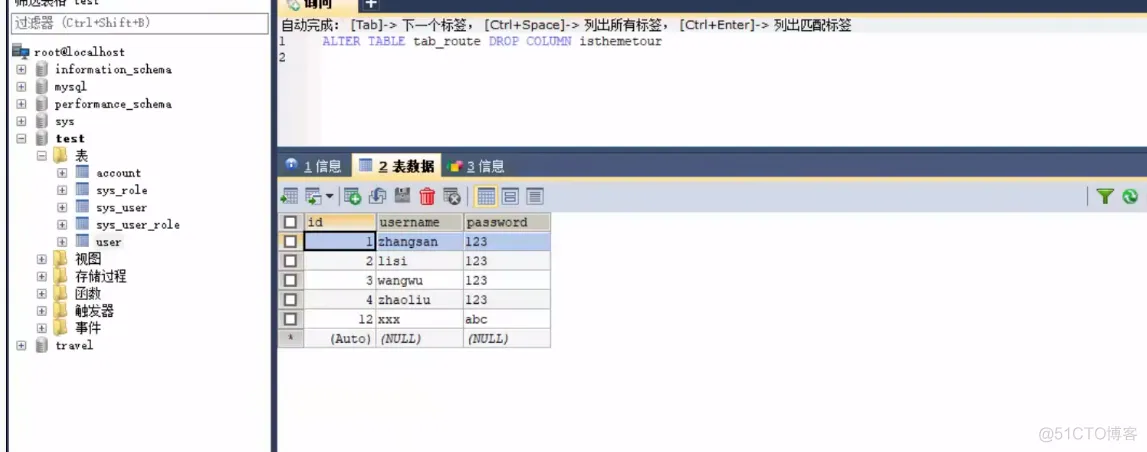Switch to grid view mode

[486, 196]
